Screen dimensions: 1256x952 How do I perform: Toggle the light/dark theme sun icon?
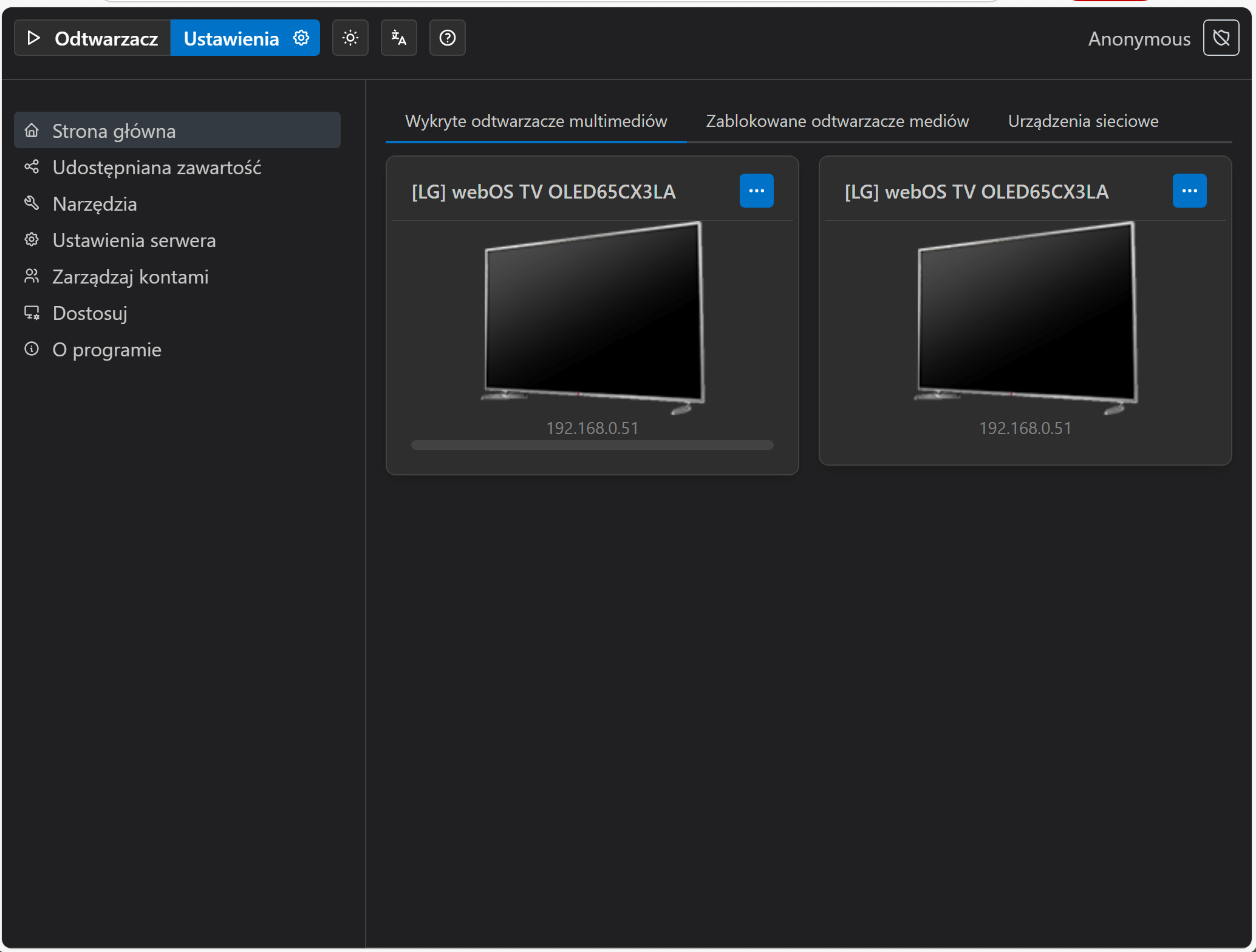point(350,38)
